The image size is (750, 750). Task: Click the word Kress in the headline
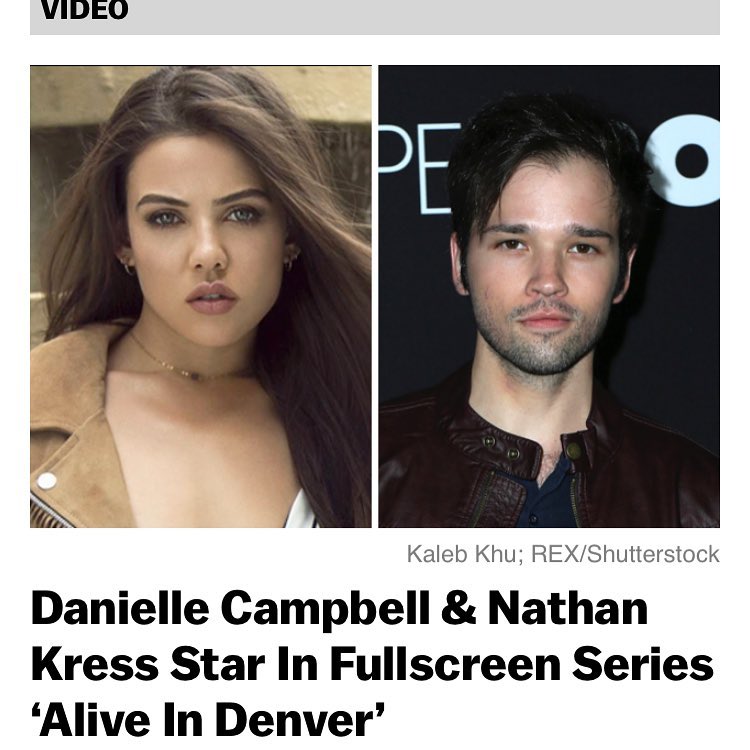pyautogui.click(x=95, y=664)
